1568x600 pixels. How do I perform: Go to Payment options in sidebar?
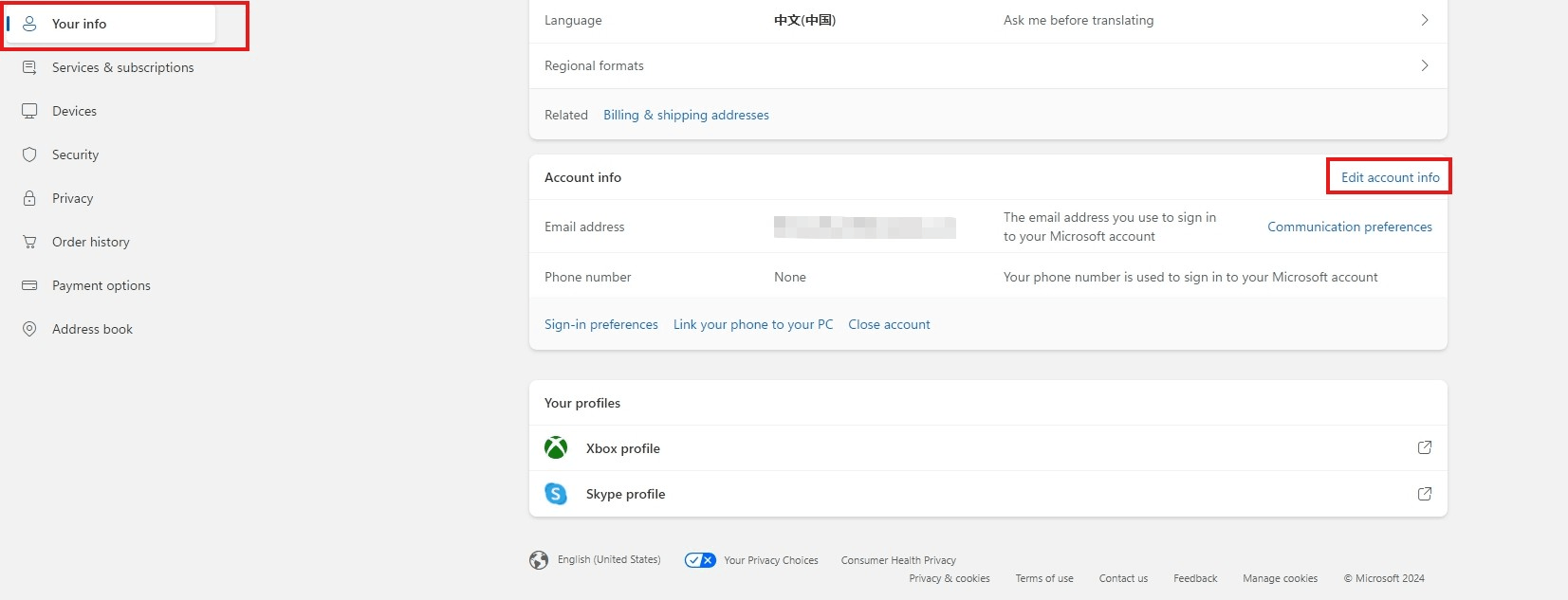tap(101, 285)
